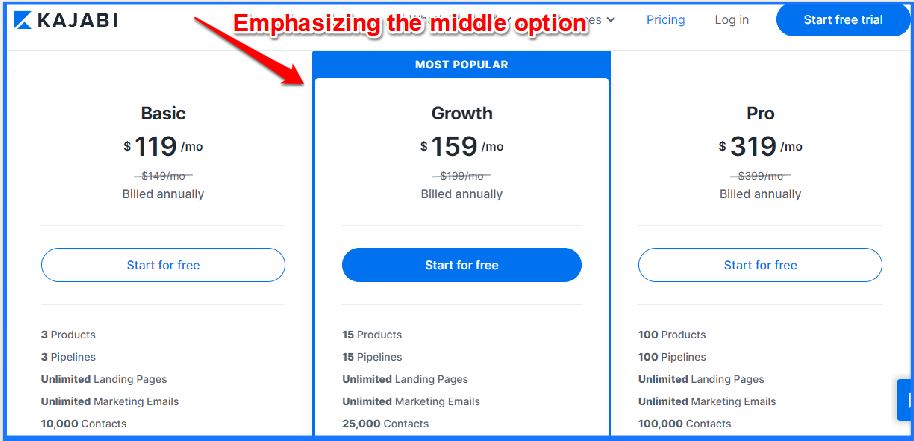
Task: Click the MOST POPULAR banner
Action: click(462, 65)
